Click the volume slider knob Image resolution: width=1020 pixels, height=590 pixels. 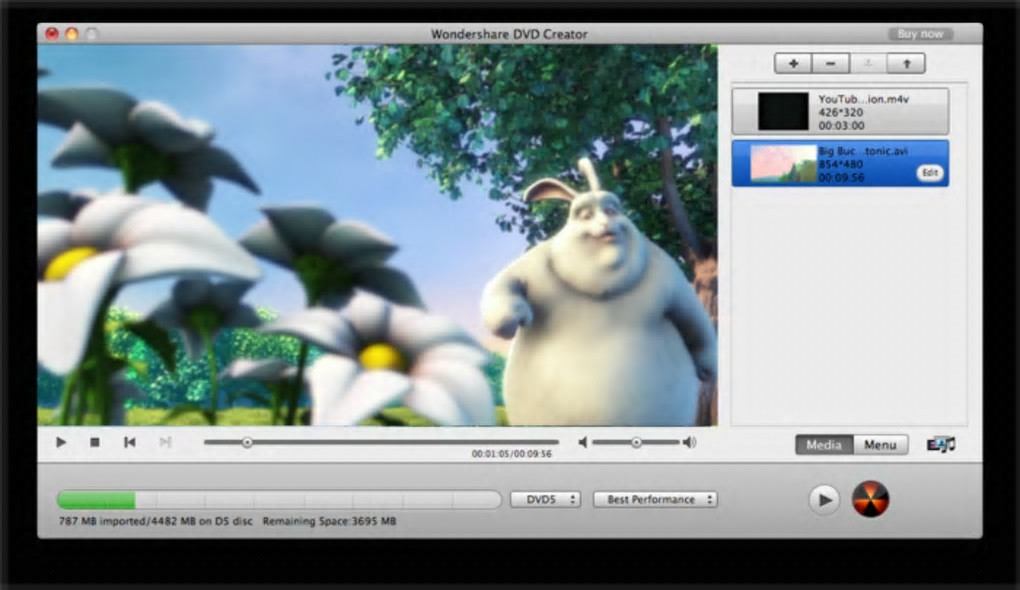coord(636,442)
